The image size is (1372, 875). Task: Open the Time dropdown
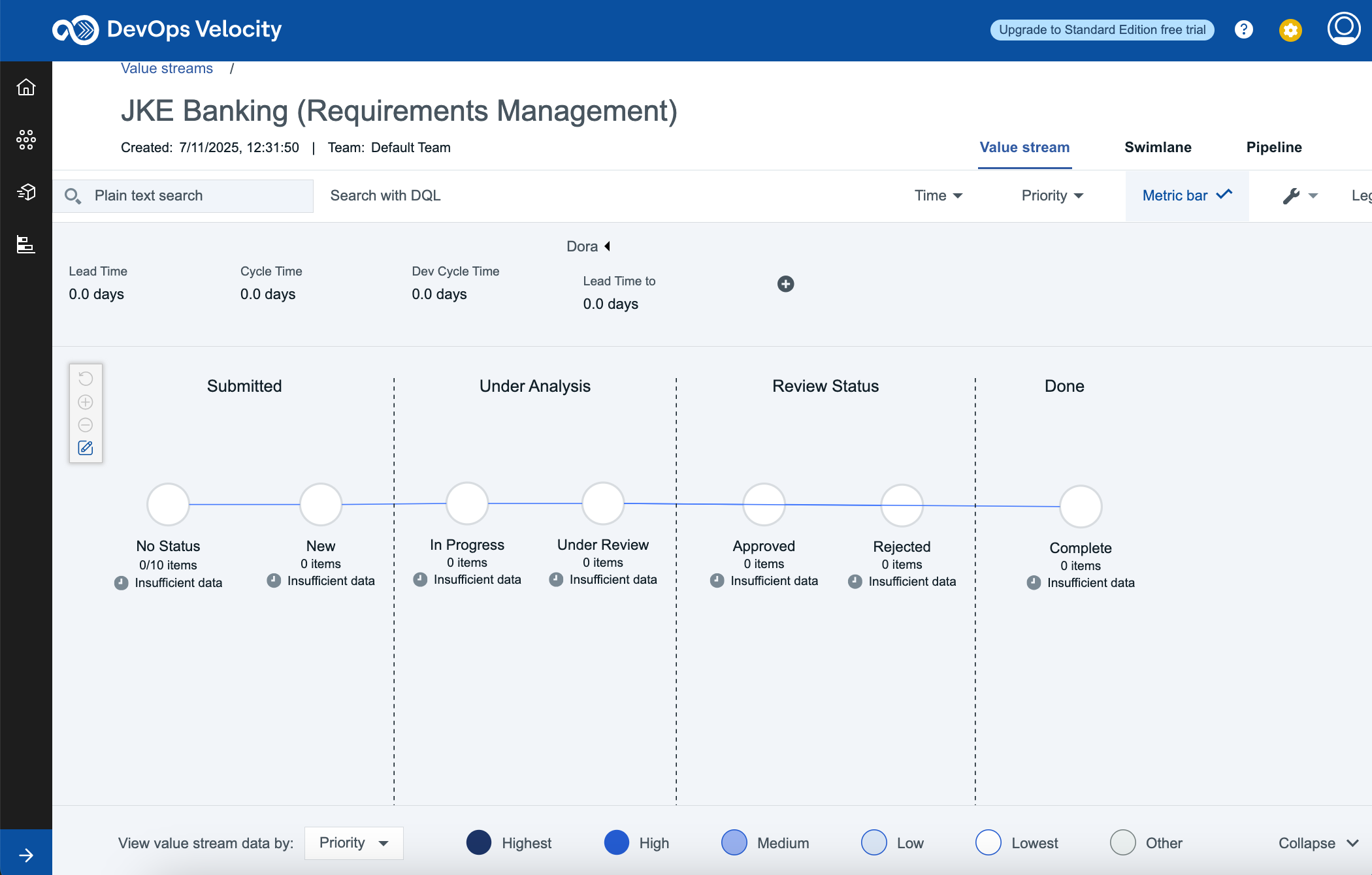pyautogui.click(x=939, y=196)
